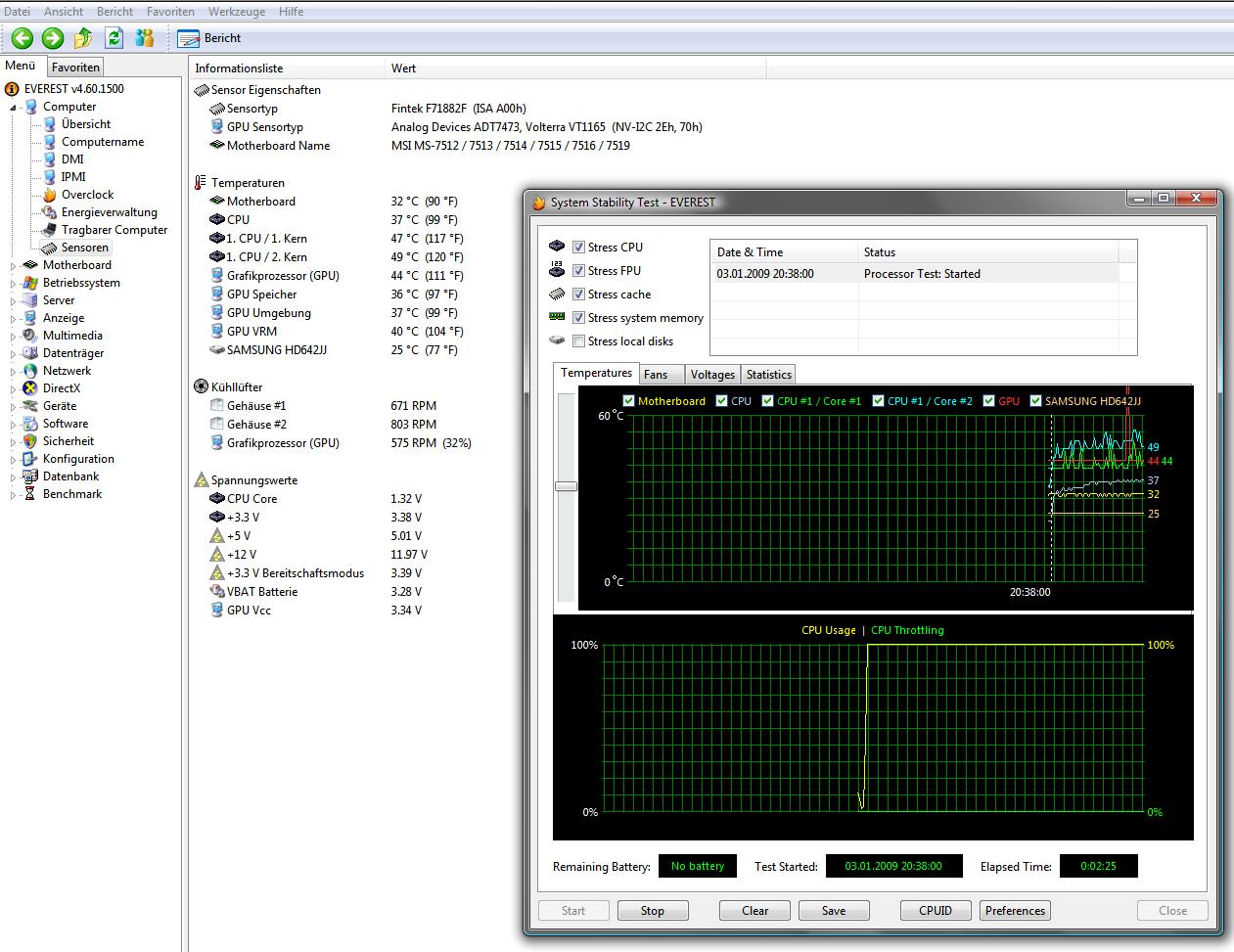Click the Energieverwaltung icon in tree

tap(49, 212)
